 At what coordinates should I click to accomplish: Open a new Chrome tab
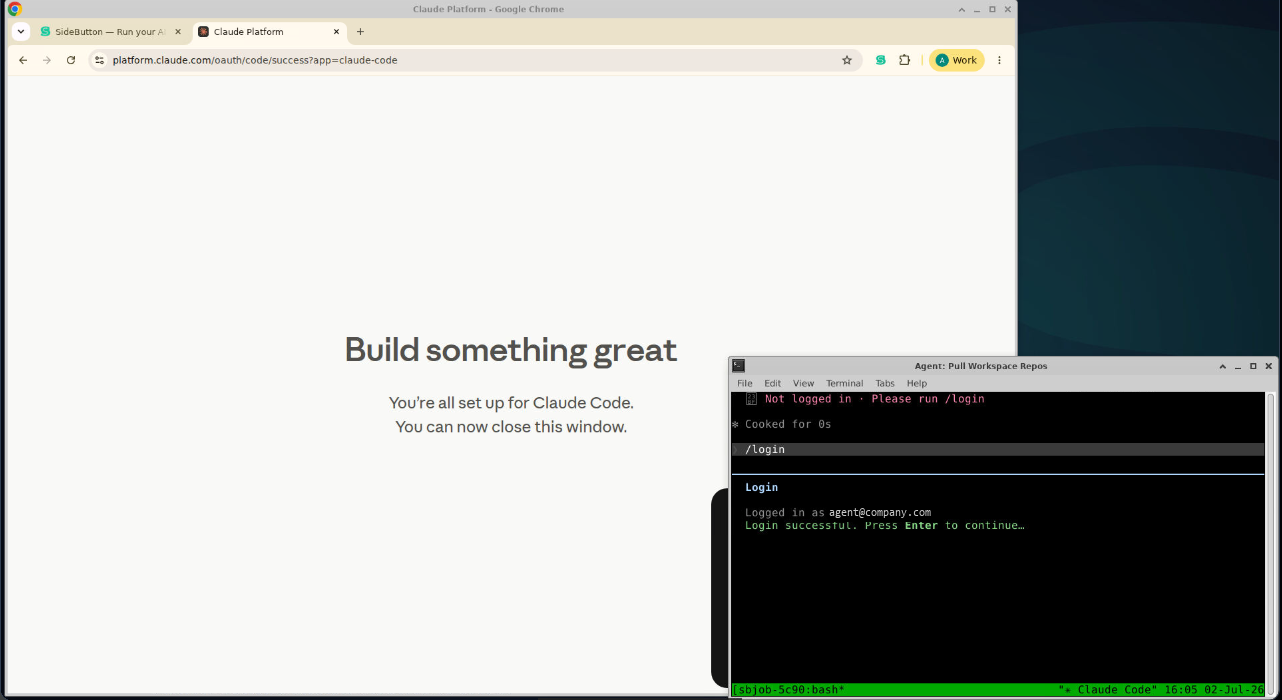point(361,32)
